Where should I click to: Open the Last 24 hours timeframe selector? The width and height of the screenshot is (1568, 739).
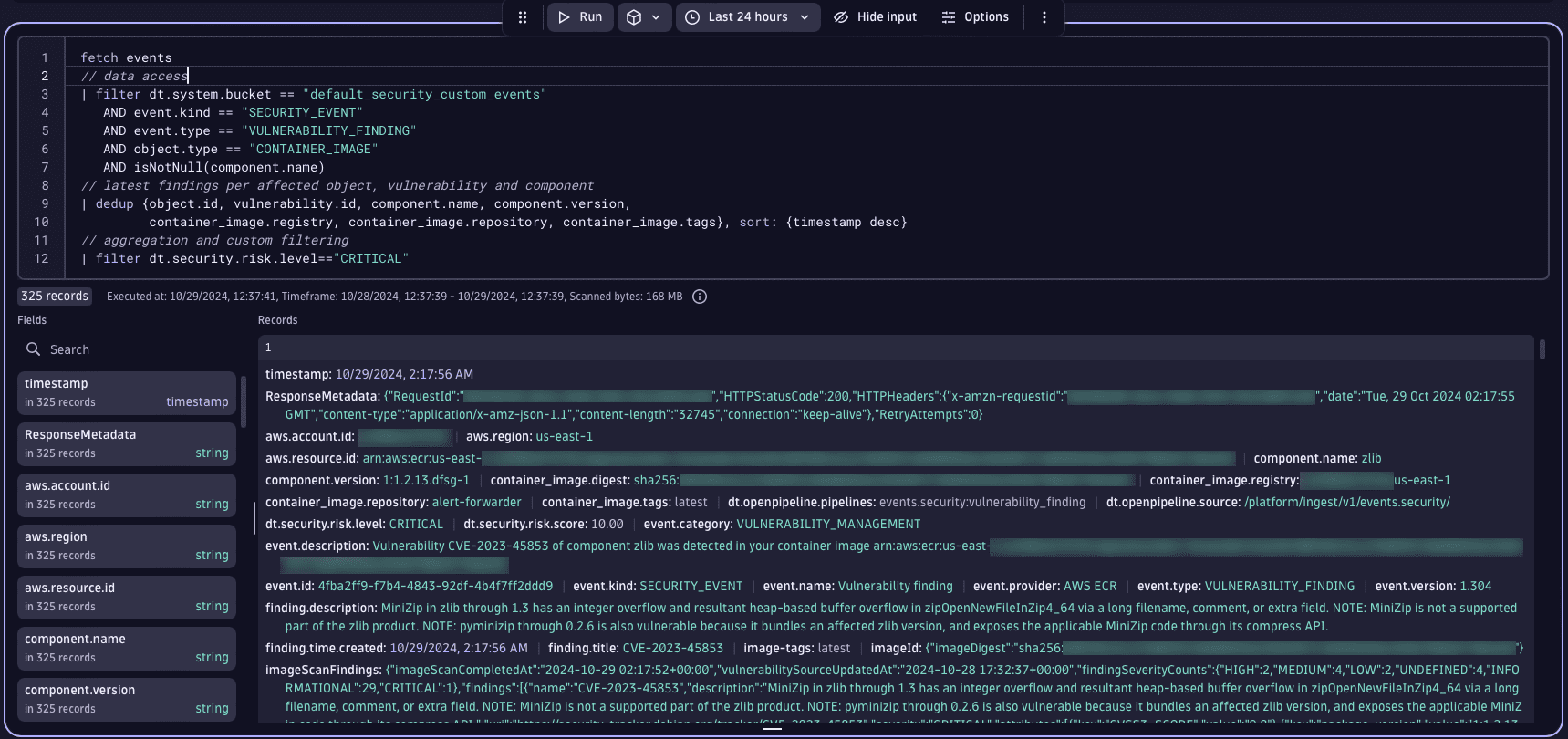tap(748, 17)
